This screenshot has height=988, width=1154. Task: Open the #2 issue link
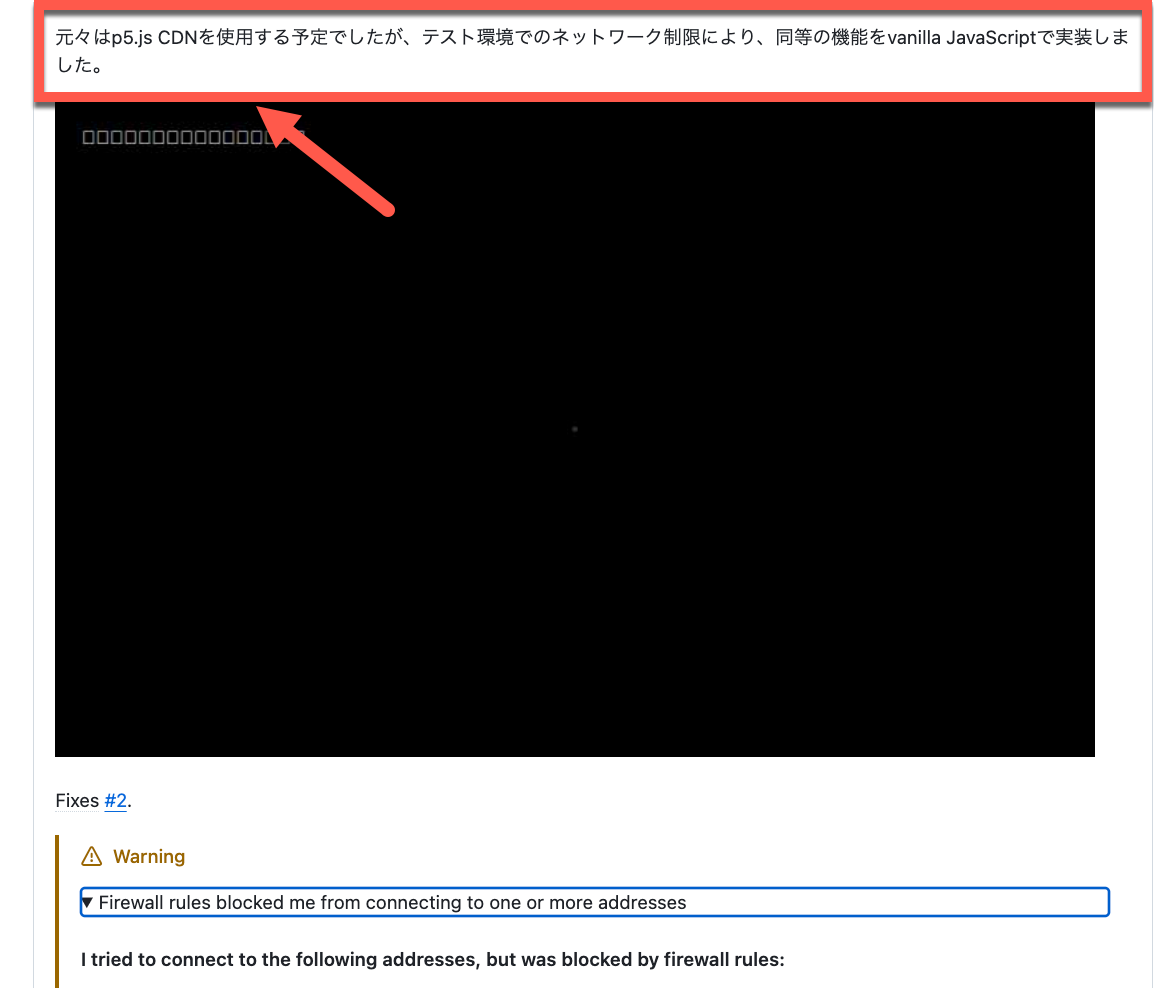coord(116,800)
